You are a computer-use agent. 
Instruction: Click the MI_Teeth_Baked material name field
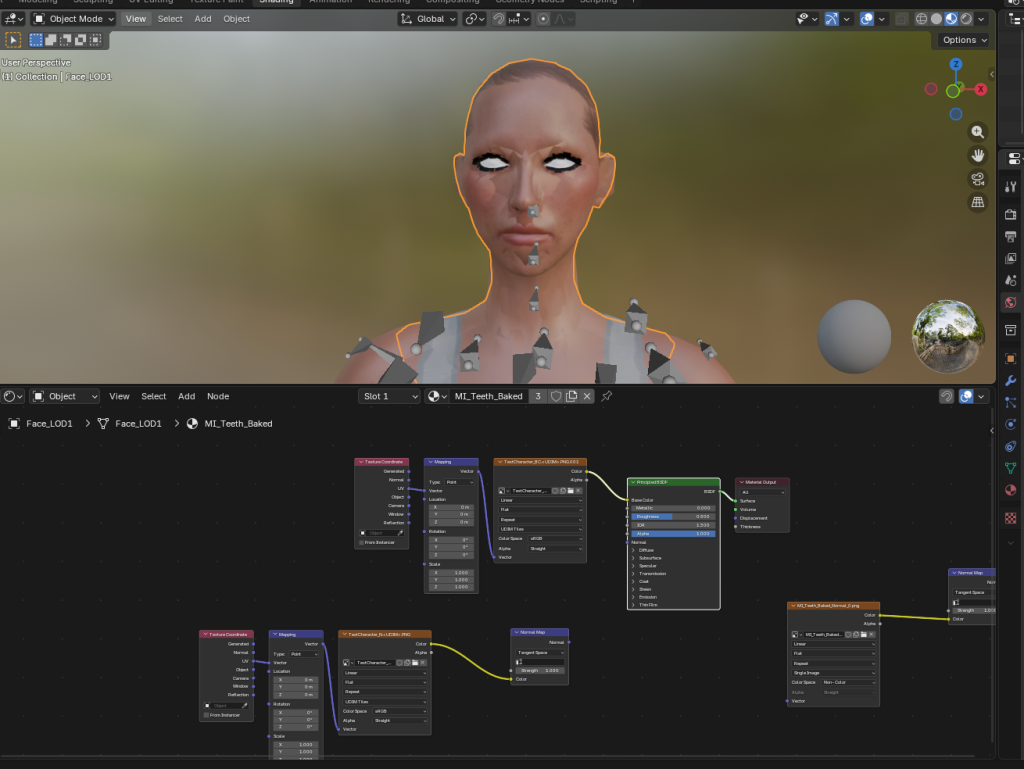(x=488, y=396)
